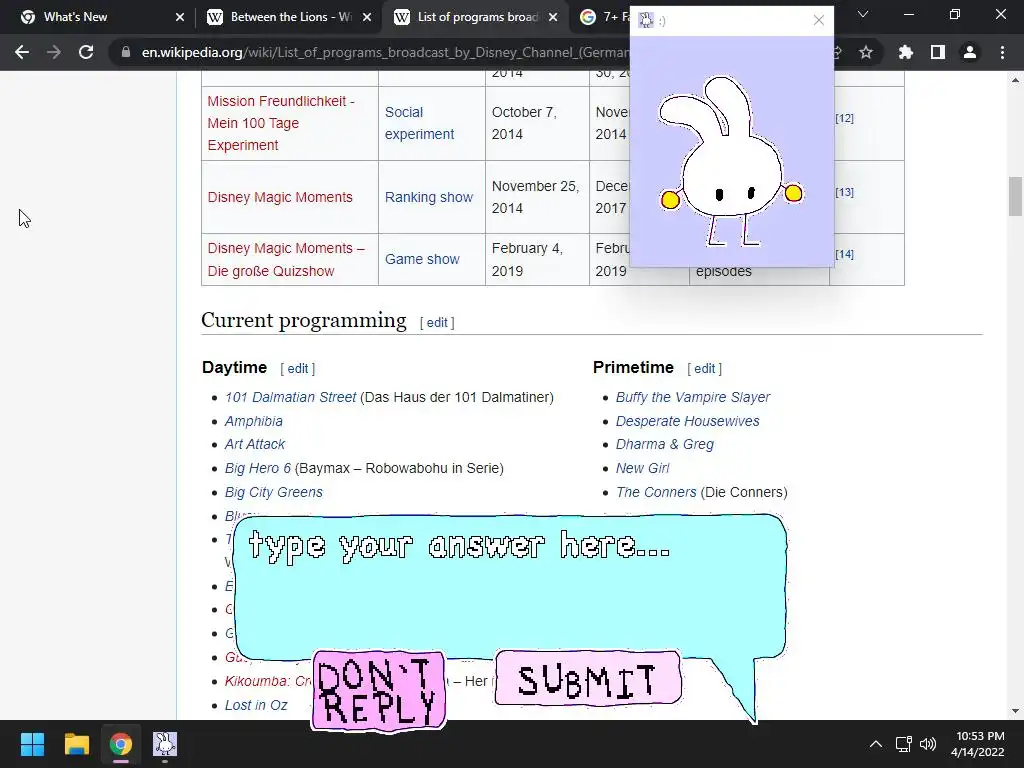
Task: Click the address bar URL
Action: (385, 52)
